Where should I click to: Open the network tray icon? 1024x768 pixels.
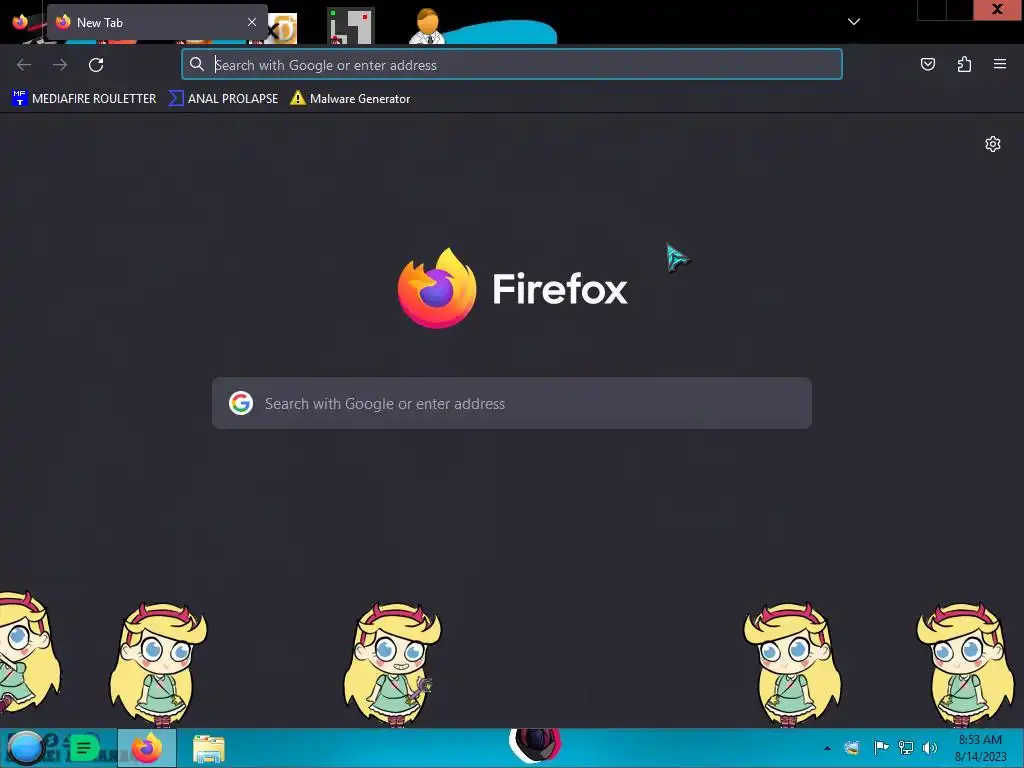click(906, 748)
